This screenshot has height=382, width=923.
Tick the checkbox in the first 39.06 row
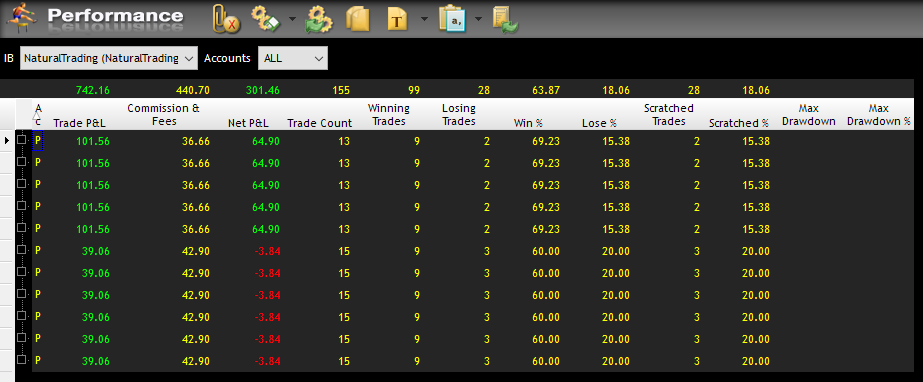tap(22, 250)
